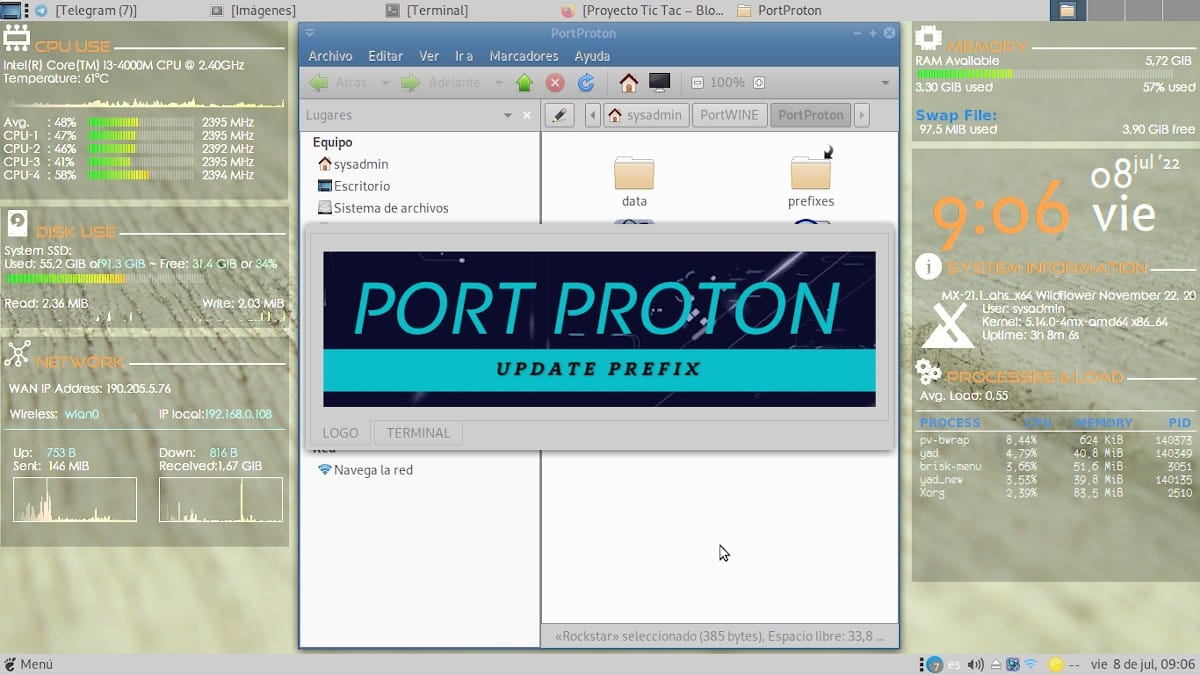The image size is (1200, 675).
Task: Open the toolbar overflow arrow at far right
Action: [885, 83]
